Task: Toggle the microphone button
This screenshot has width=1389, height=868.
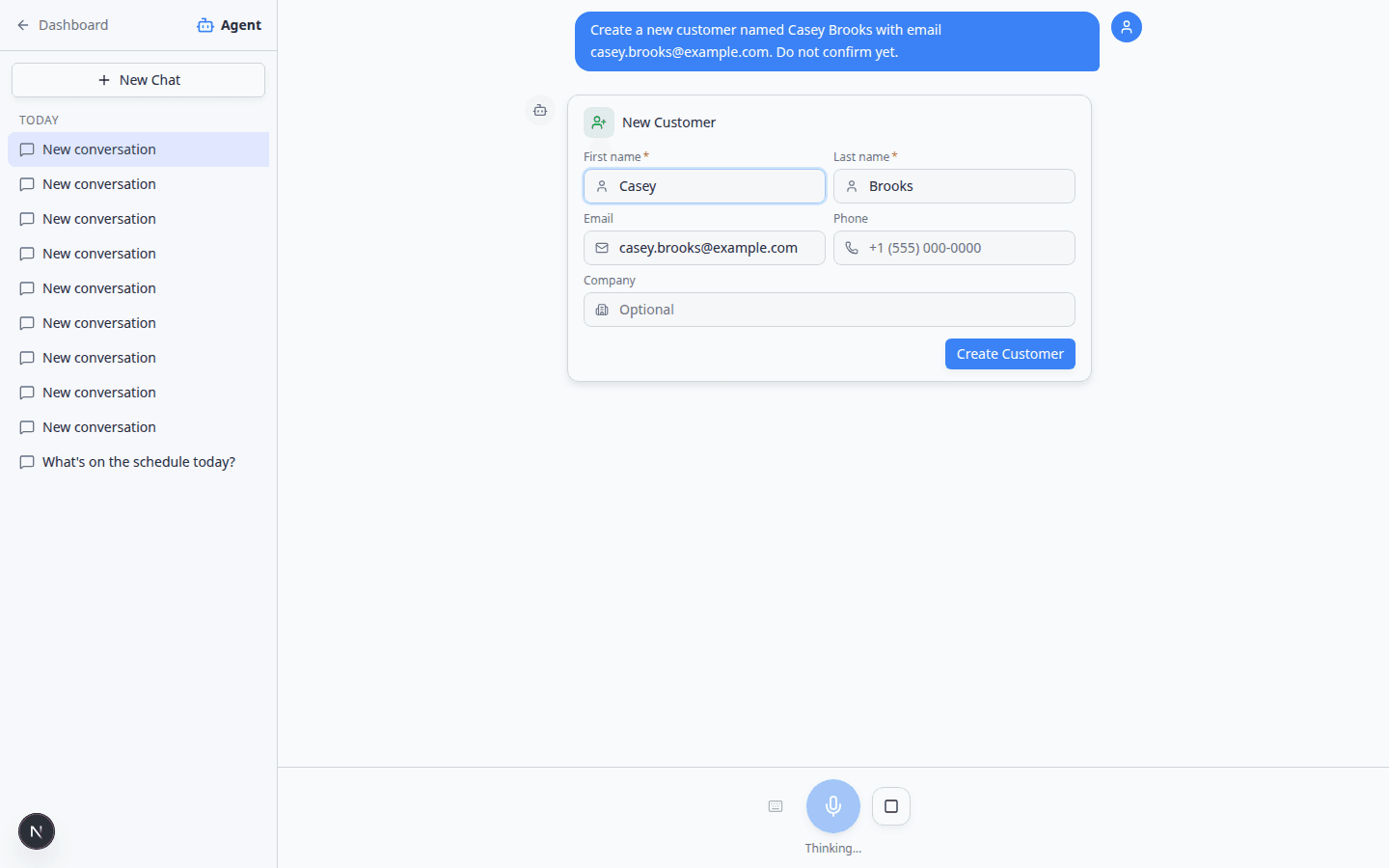Action: click(833, 806)
